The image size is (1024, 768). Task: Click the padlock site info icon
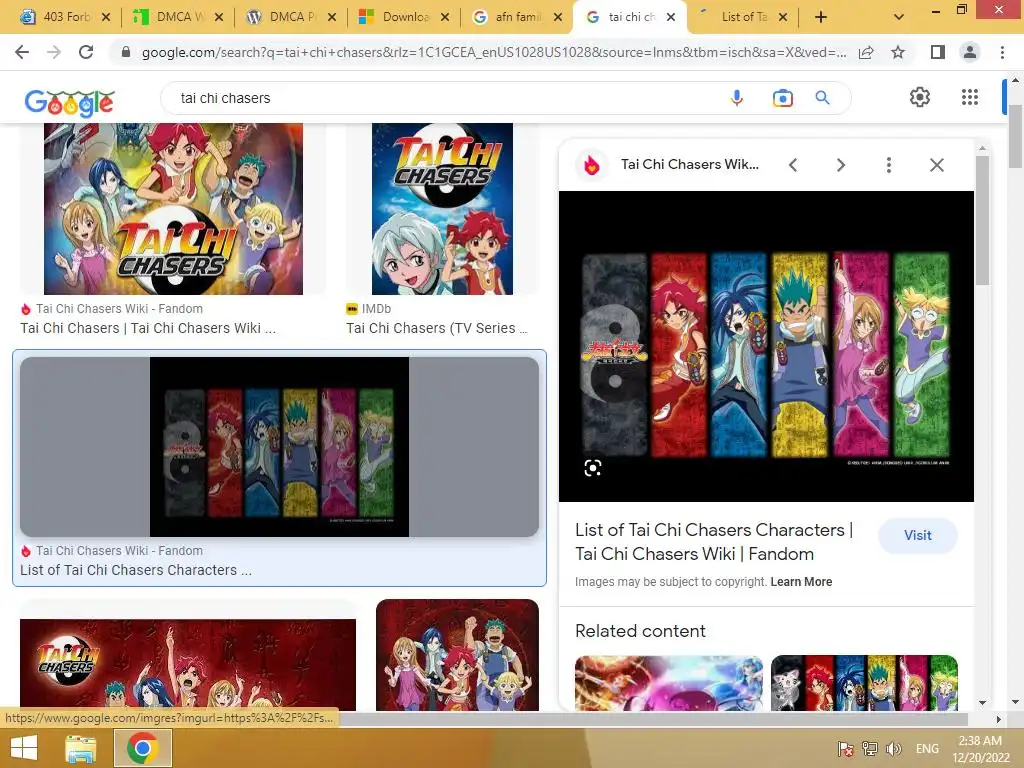click(x=126, y=52)
